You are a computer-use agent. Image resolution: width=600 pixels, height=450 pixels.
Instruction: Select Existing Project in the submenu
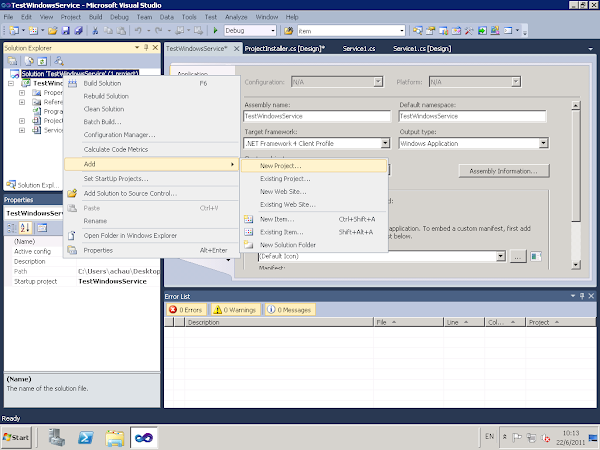click(x=314, y=179)
